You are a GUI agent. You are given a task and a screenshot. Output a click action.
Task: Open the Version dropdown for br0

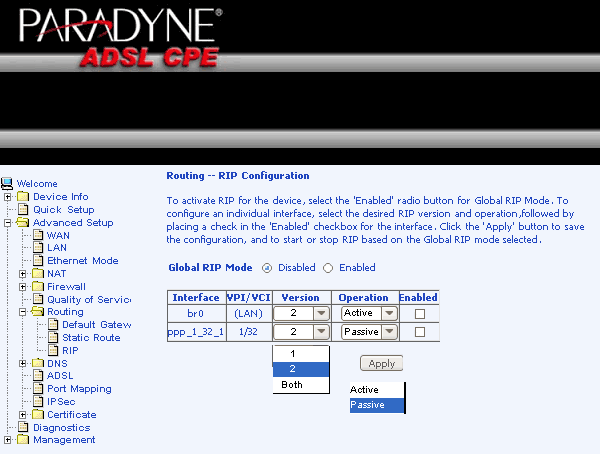302,314
